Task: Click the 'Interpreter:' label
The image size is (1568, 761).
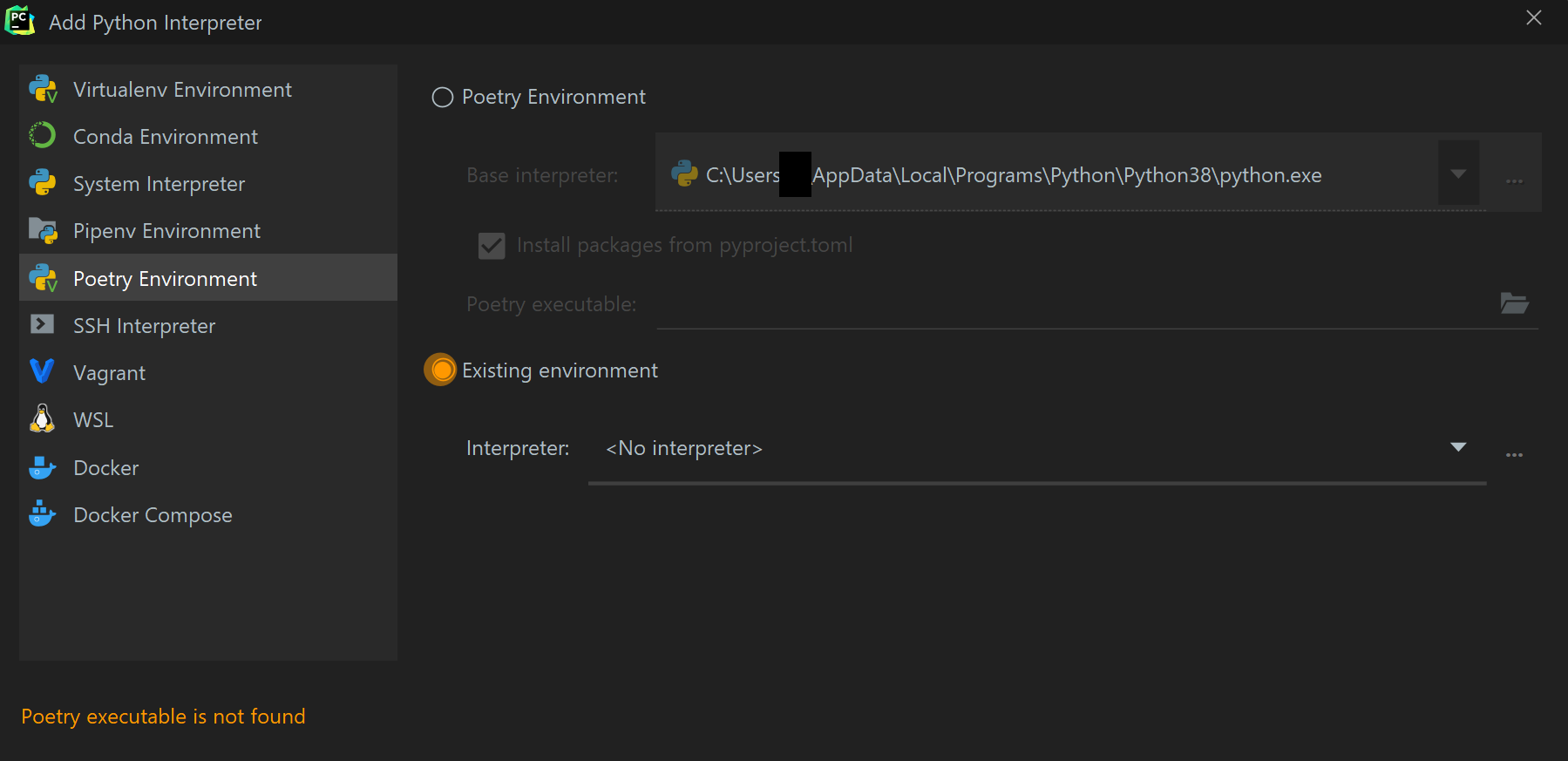Action: tap(518, 448)
